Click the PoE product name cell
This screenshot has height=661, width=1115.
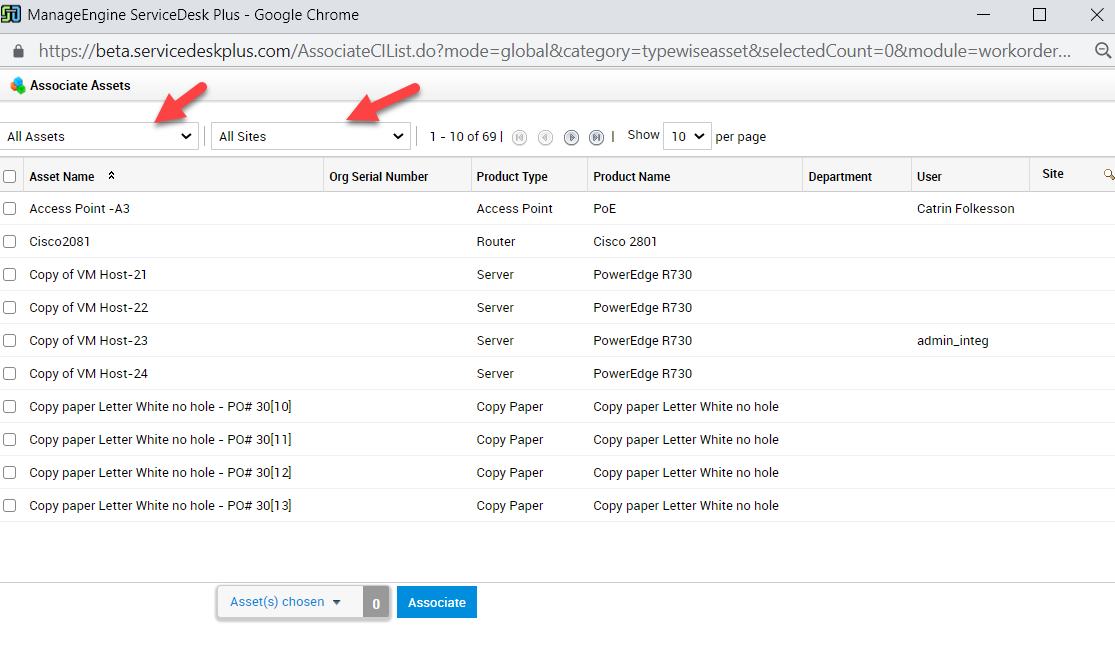click(604, 208)
